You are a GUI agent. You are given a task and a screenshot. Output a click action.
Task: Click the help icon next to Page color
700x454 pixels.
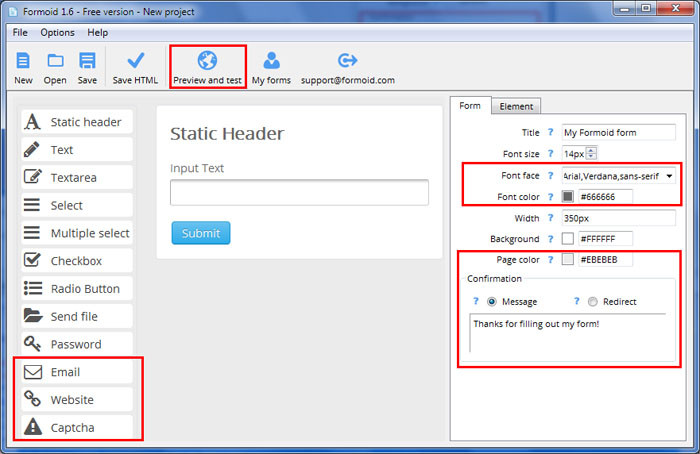click(550, 259)
